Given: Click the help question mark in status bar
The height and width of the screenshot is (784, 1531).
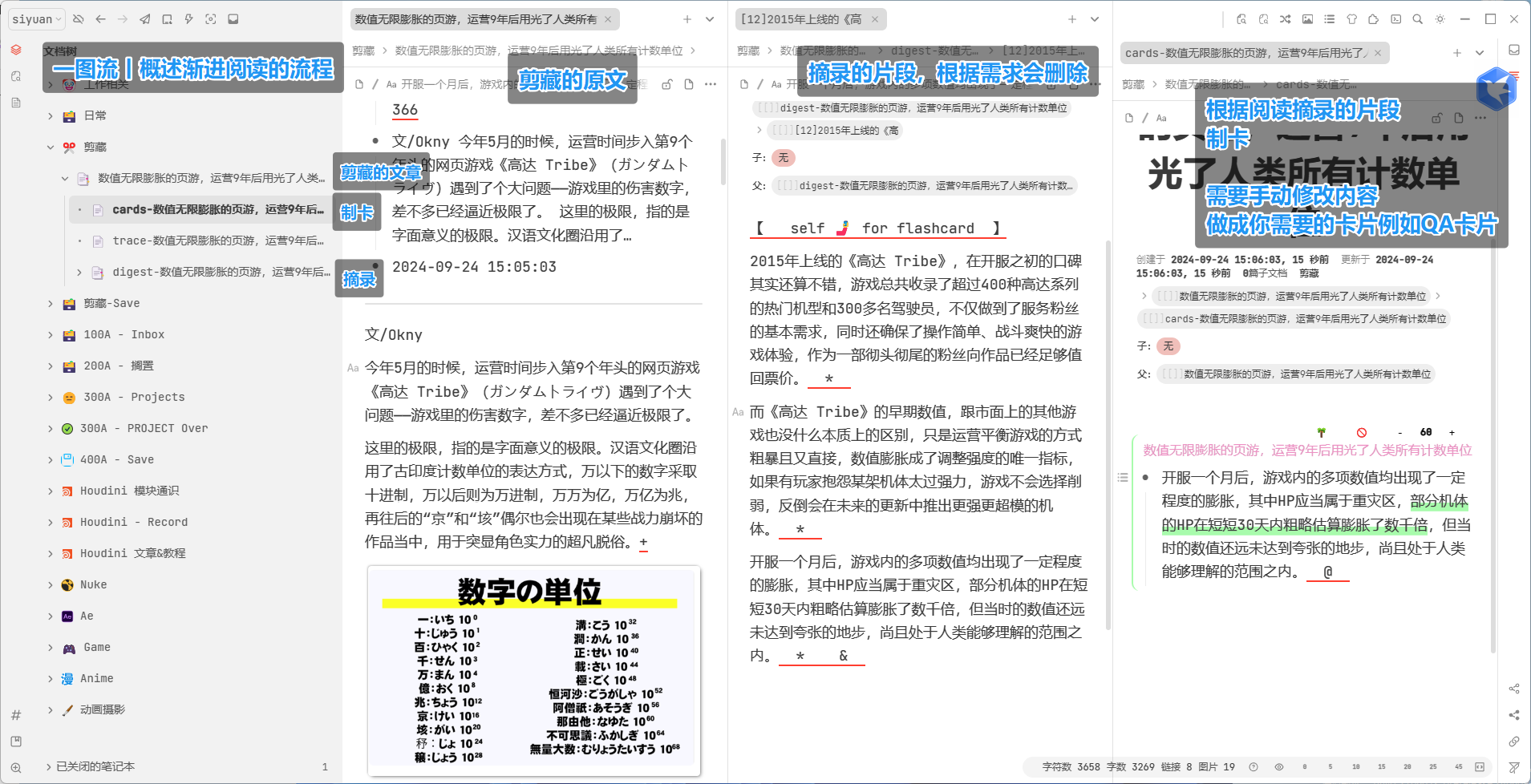Looking at the screenshot, I should (x=1254, y=767).
